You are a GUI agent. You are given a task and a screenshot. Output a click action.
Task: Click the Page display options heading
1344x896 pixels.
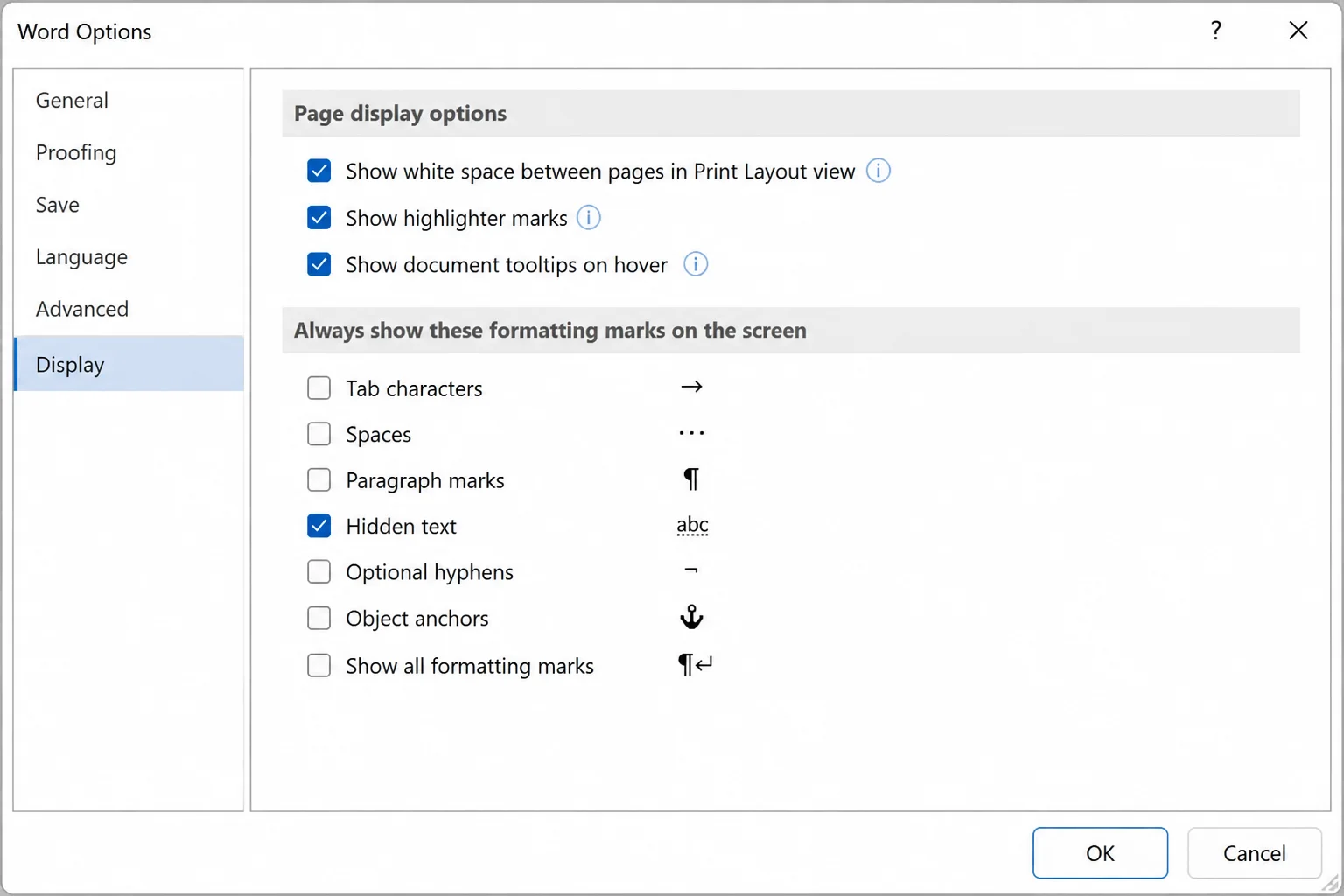point(400,114)
